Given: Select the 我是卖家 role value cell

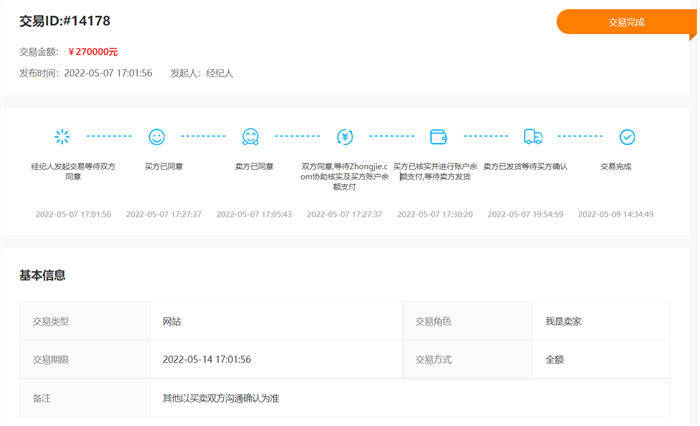Looking at the screenshot, I should click(x=562, y=321).
